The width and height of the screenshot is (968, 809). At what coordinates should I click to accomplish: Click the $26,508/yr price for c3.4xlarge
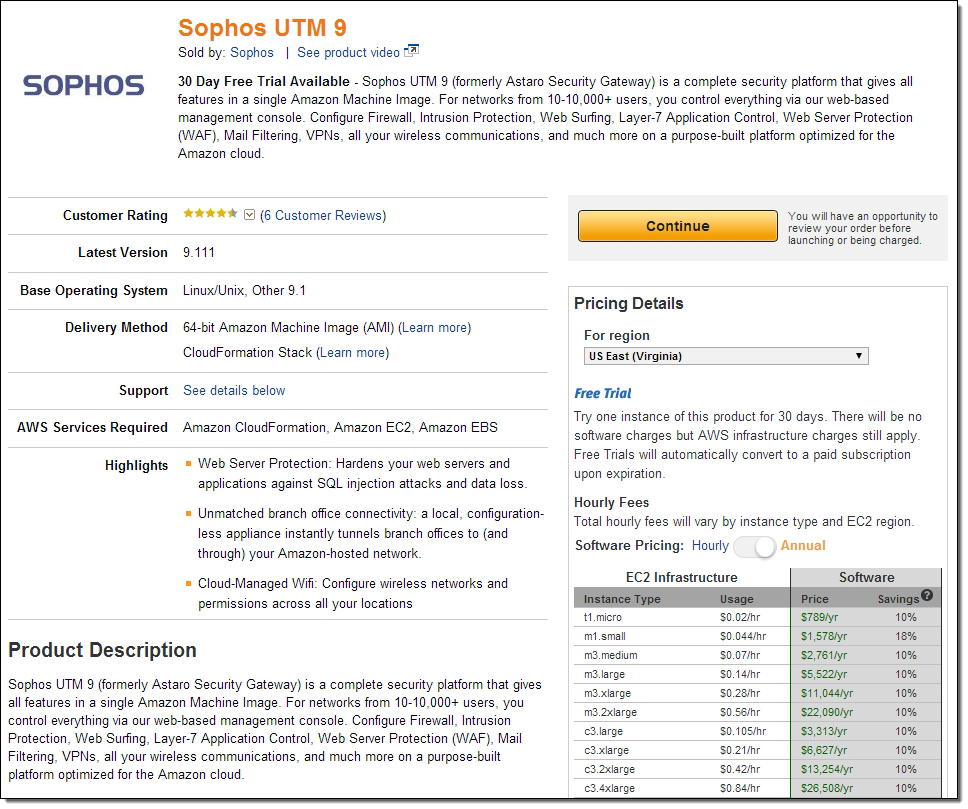[x=825, y=788]
